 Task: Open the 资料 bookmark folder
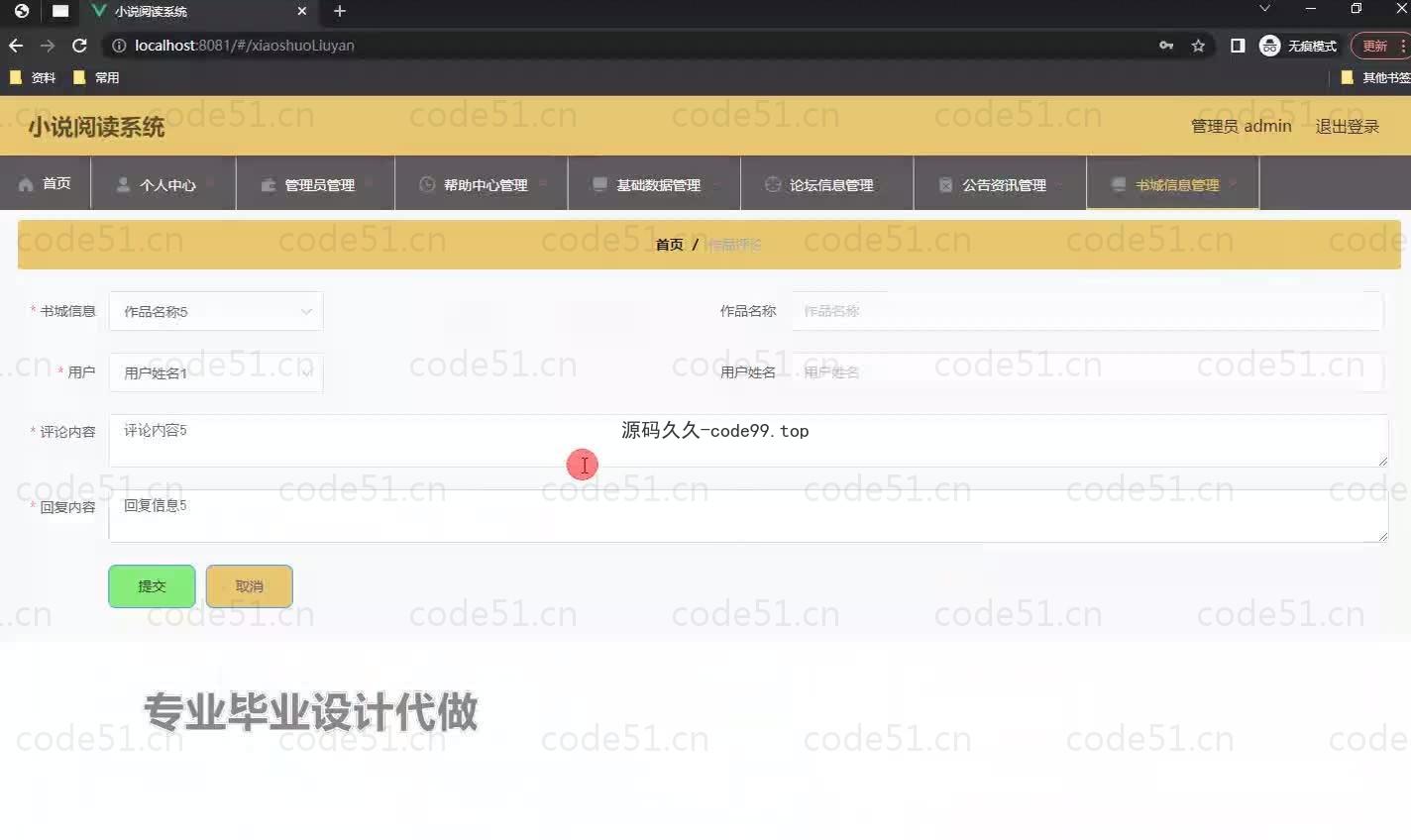pyautogui.click(x=33, y=77)
